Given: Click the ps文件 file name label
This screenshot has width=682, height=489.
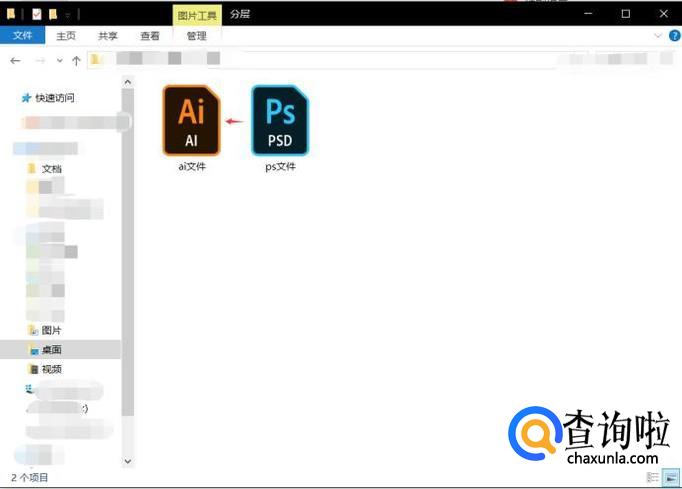Looking at the screenshot, I should [x=281, y=166].
